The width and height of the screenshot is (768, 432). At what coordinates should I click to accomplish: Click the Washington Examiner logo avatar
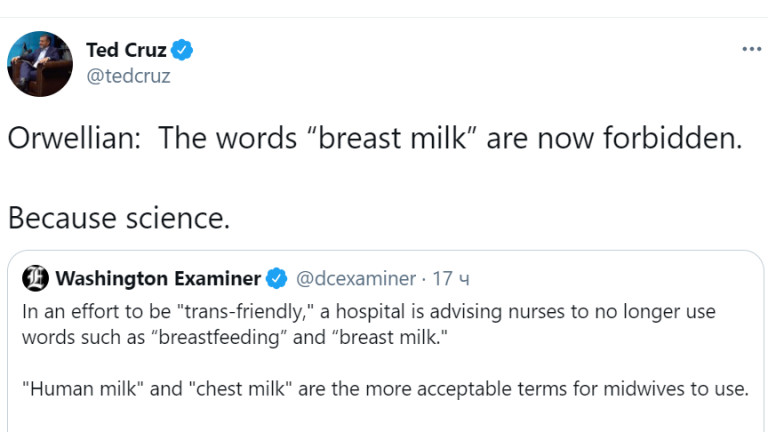click(x=35, y=278)
